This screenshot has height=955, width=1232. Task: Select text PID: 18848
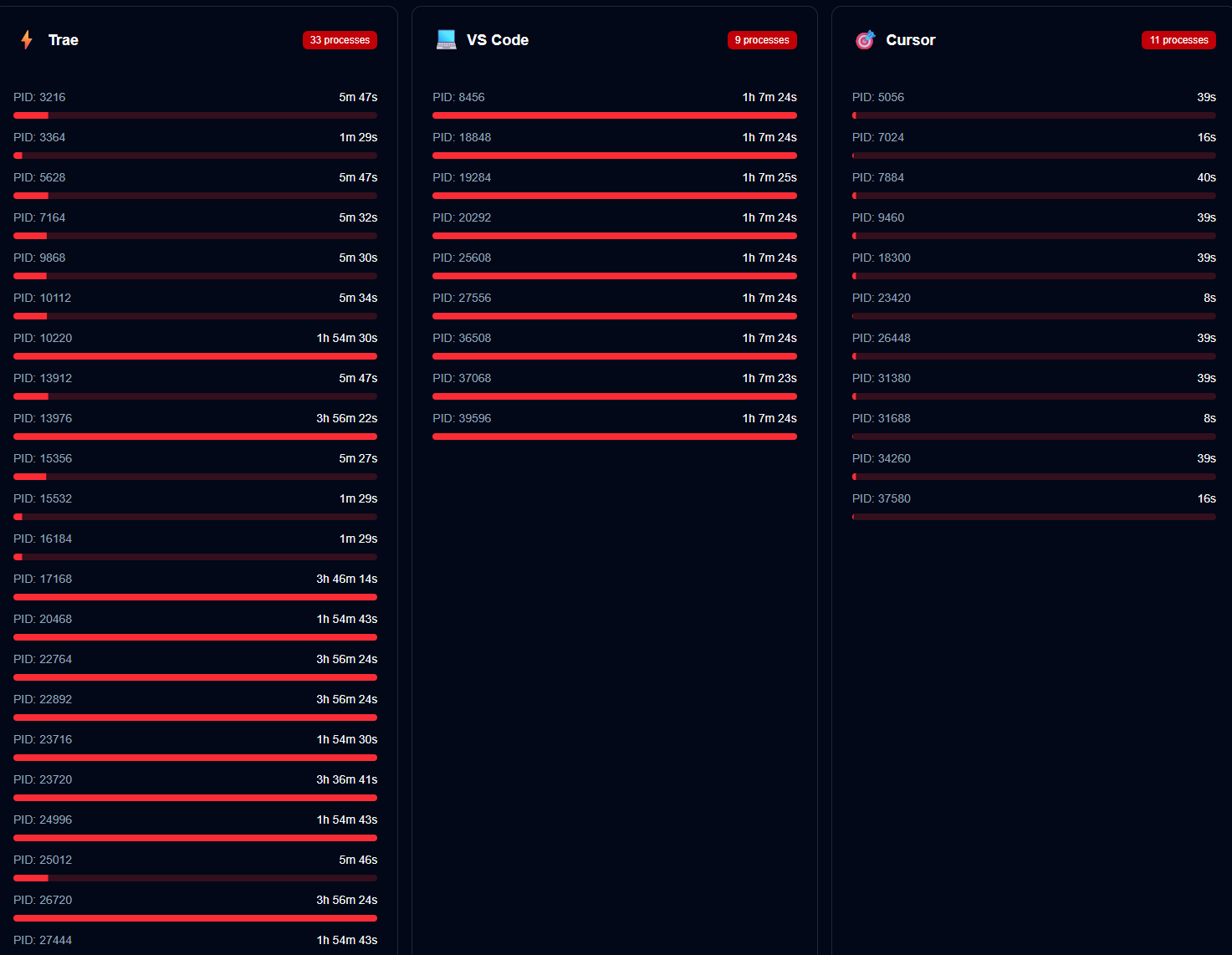(x=462, y=137)
